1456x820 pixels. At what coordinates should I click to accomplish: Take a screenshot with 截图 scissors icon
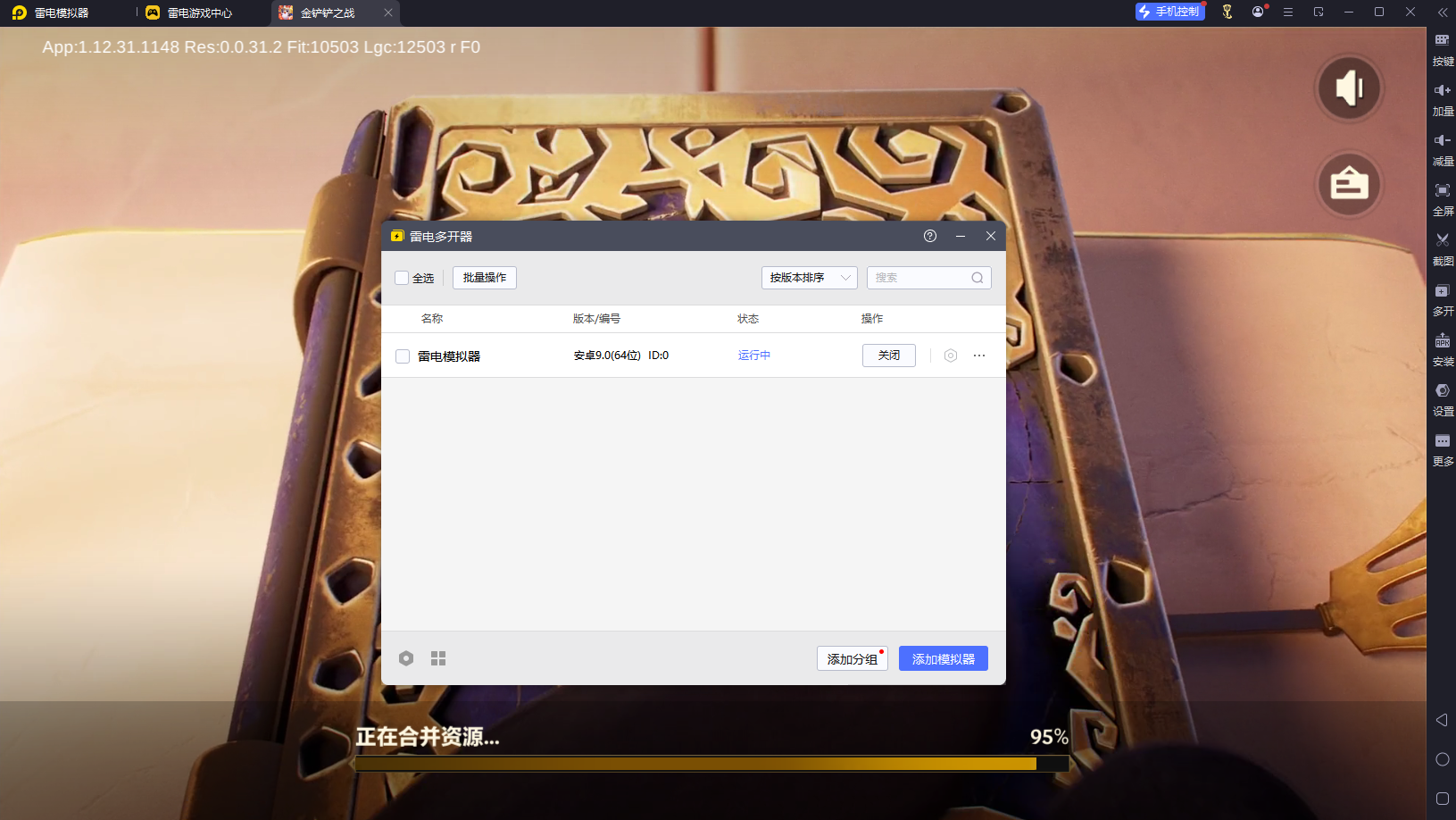pyautogui.click(x=1443, y=249)
